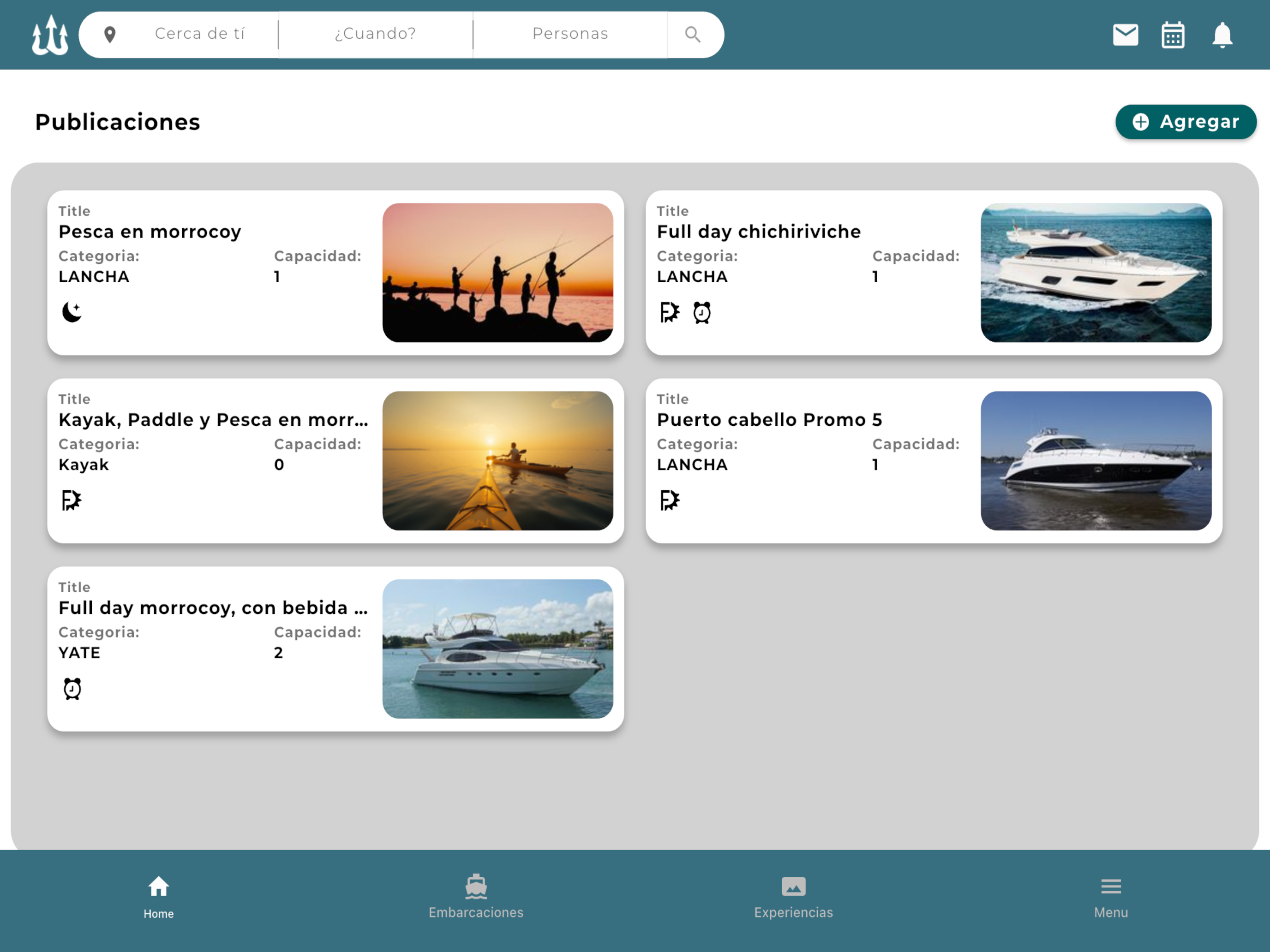The height and width of the screenshot is (952, 1270).
Task: Click the ¿Cuando? date field
Action: (376, 34)
